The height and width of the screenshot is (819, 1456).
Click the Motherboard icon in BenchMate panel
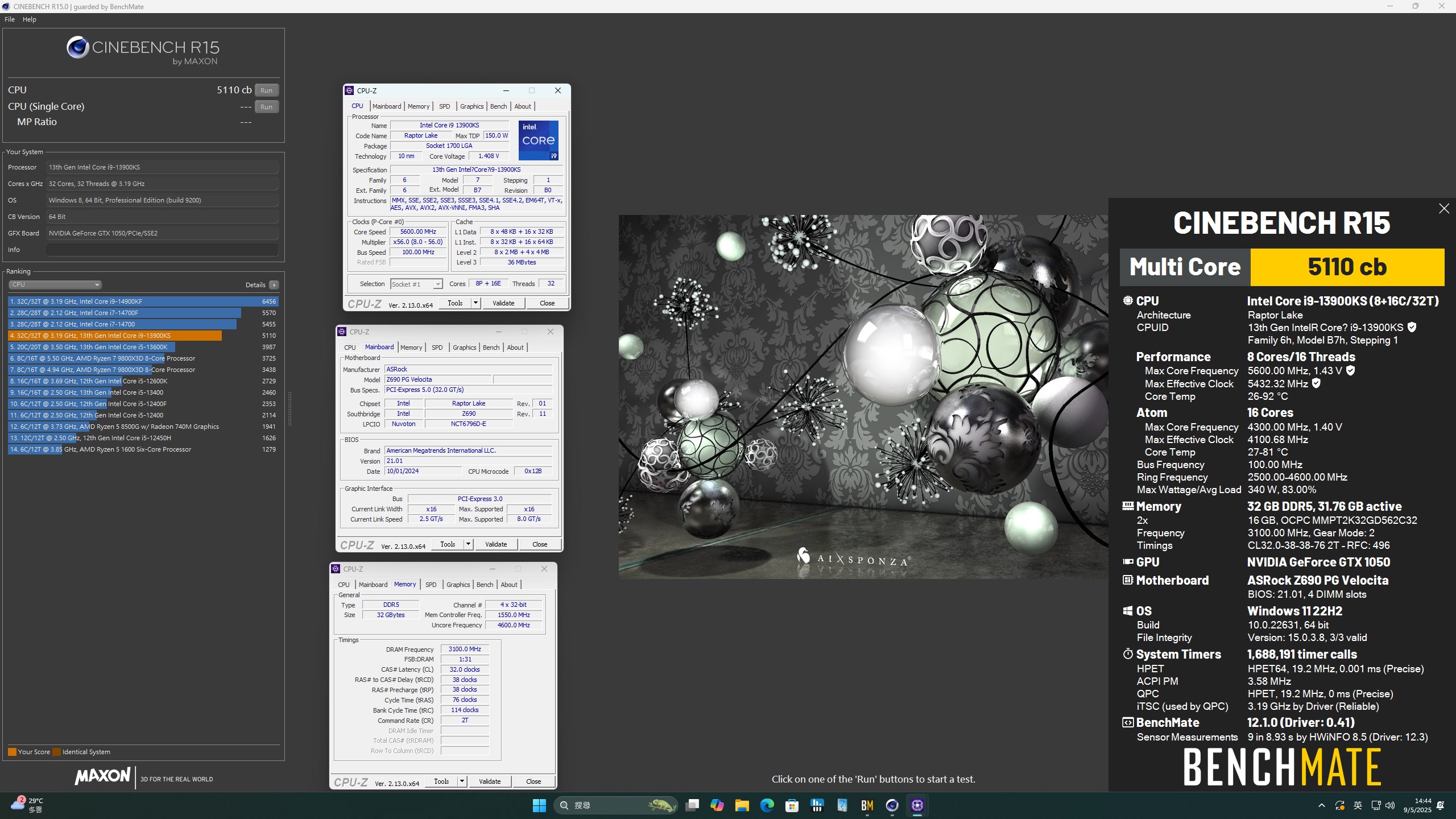[1128, 580]
